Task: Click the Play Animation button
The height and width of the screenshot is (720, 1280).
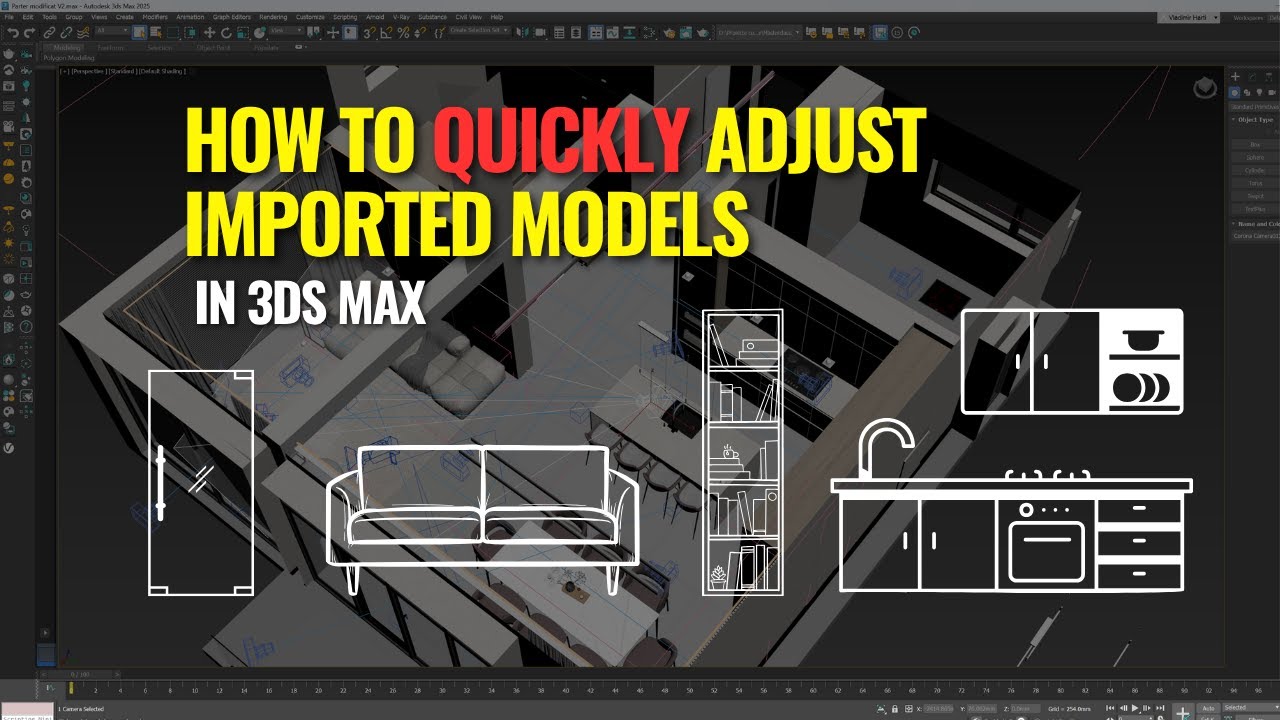Action: click(x=1135, y=707)
